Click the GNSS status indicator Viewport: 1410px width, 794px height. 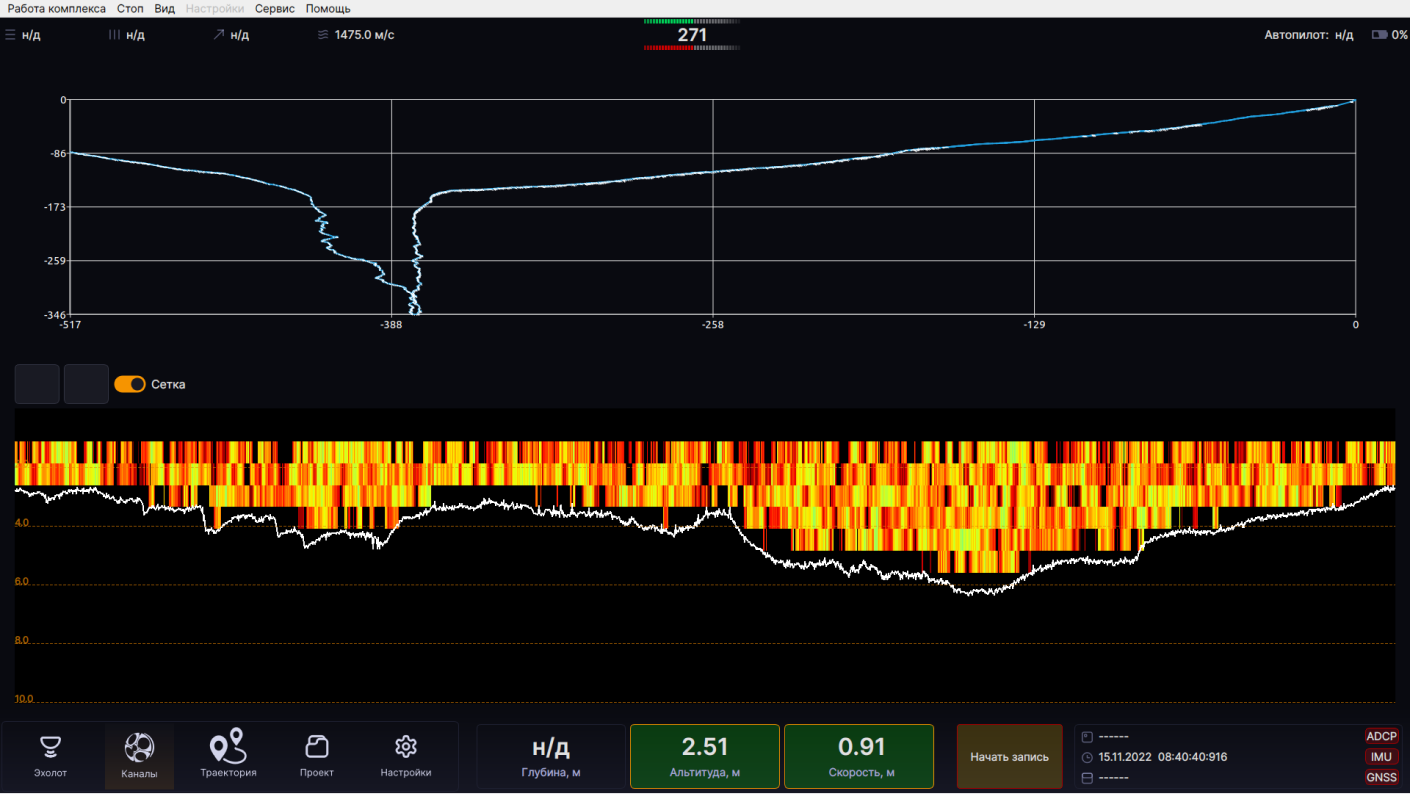pos(1382,778)
